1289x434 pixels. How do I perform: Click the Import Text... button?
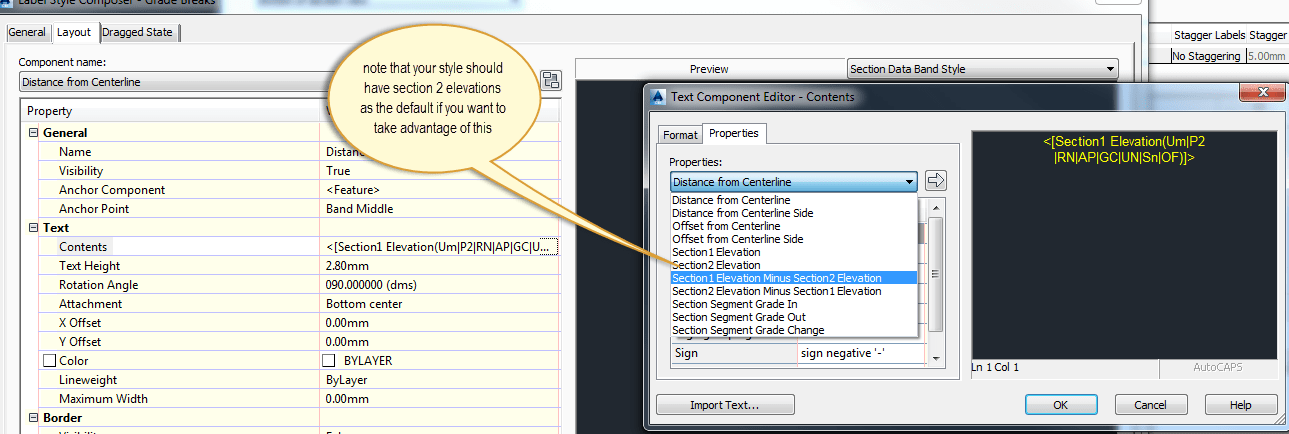[x=725, y=405]
